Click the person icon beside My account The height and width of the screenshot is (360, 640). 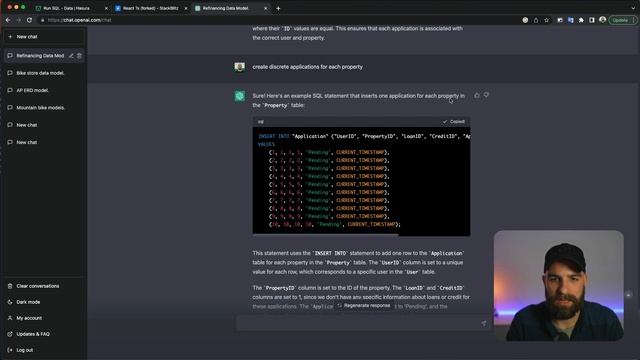(x=10, y=318)
